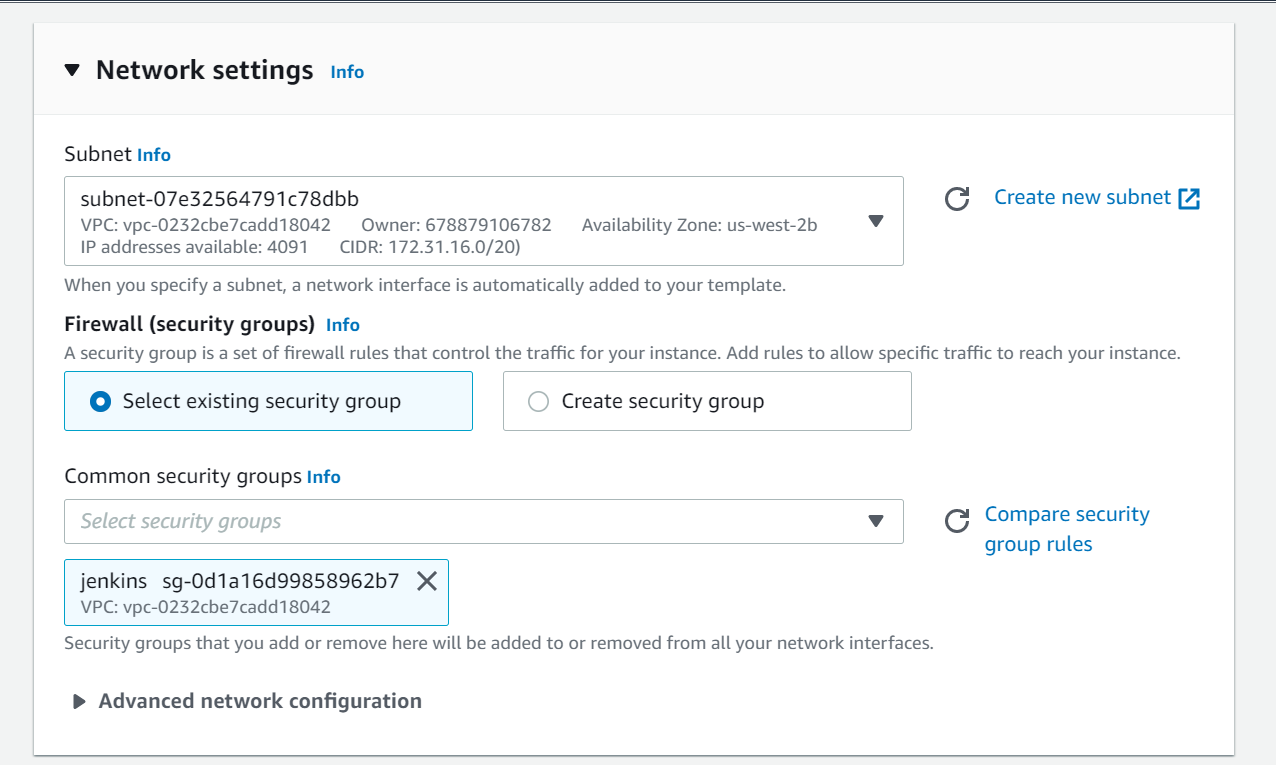Refresh the security groups list

click(x=957, y=520)
